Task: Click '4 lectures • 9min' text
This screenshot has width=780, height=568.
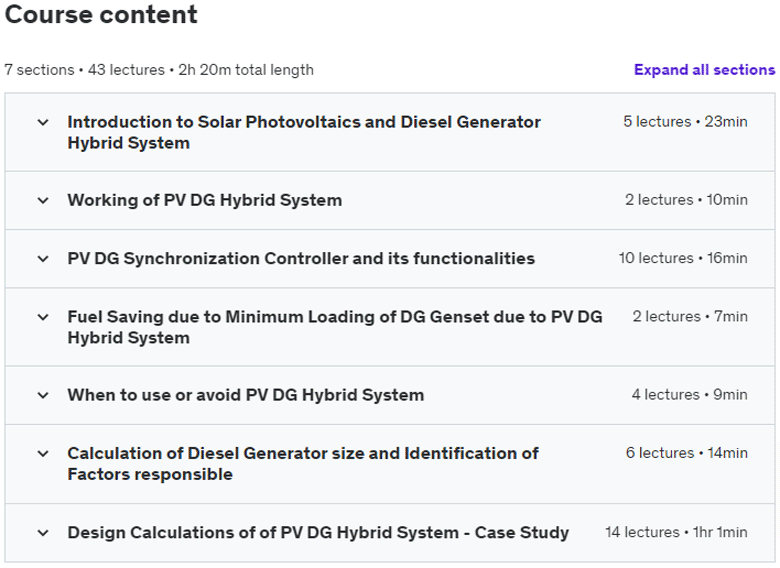Action: tap(689, 394)
